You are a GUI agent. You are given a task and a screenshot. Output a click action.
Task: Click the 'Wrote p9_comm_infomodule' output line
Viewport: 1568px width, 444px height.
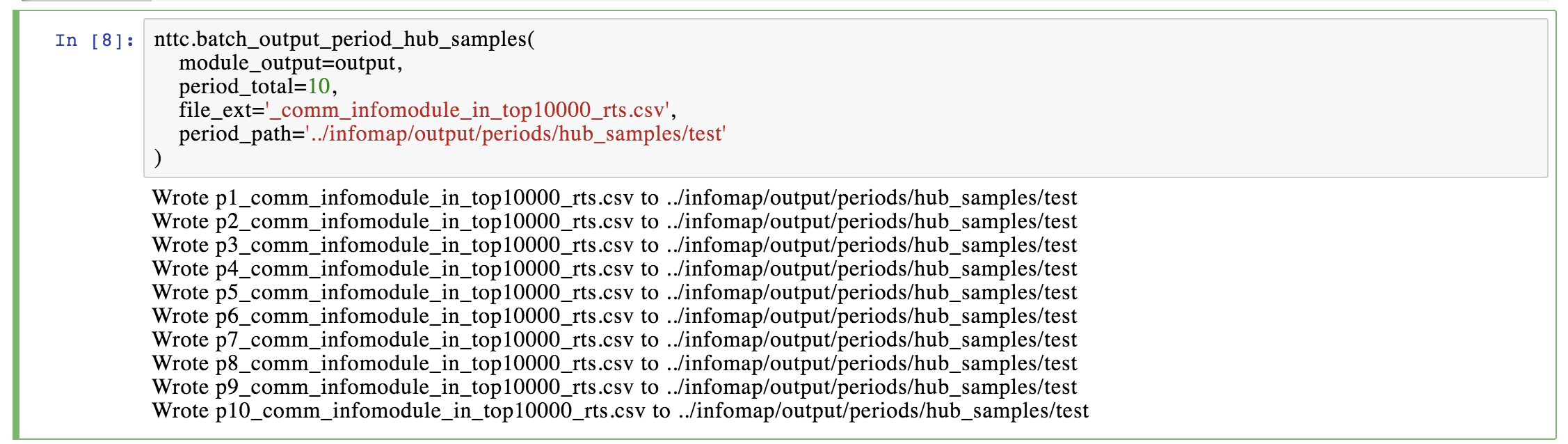pos(614,387)
